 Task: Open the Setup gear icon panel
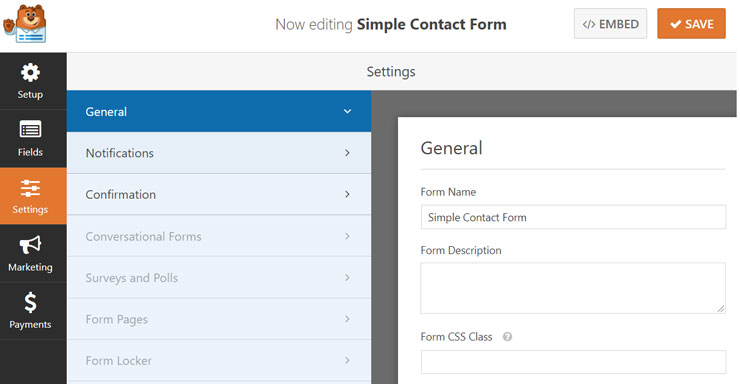pyautogui.click(x=30, y=73)
